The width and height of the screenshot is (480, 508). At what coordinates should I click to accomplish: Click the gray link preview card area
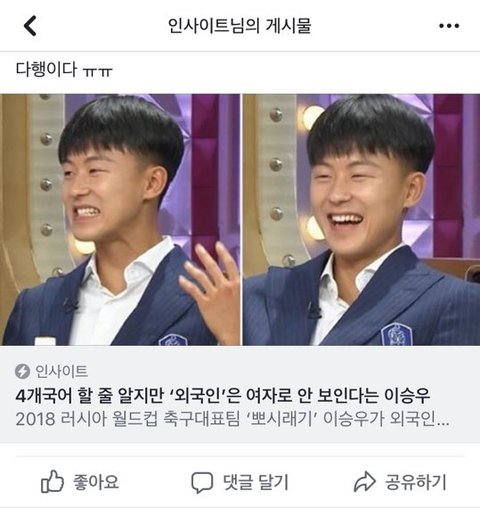click(240, 394)
